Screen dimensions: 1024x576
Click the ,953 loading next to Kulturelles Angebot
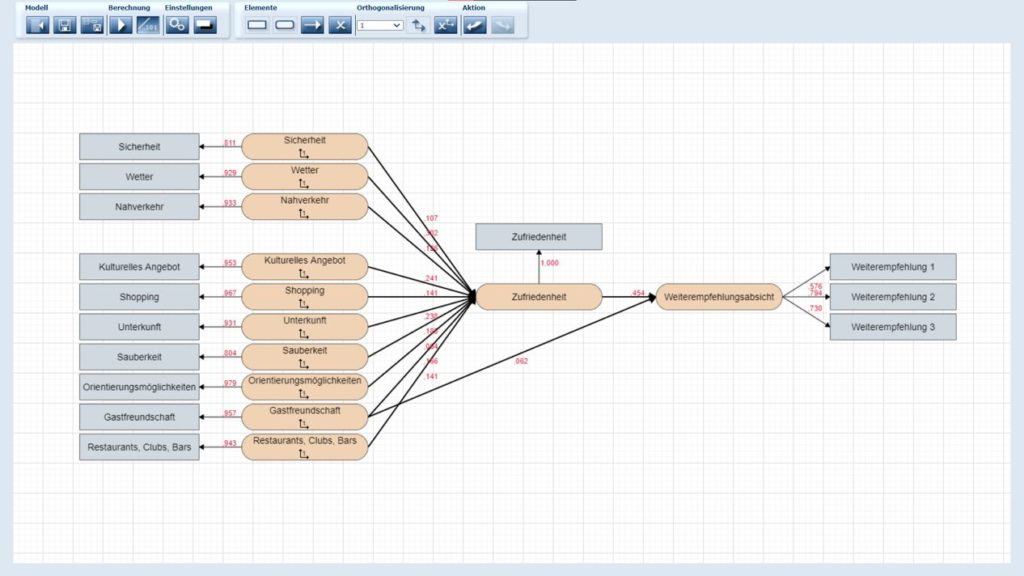coord(230,263)
